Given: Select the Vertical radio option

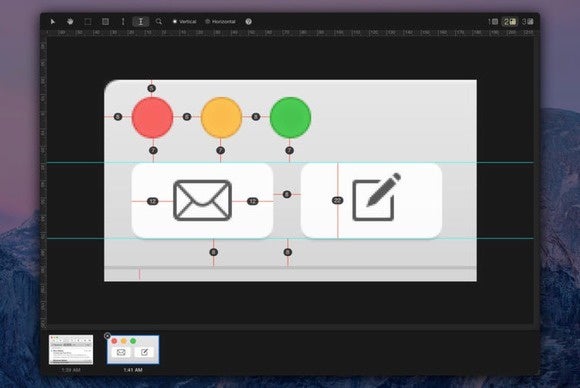Looking at the screenshot, I should [184, 22].
